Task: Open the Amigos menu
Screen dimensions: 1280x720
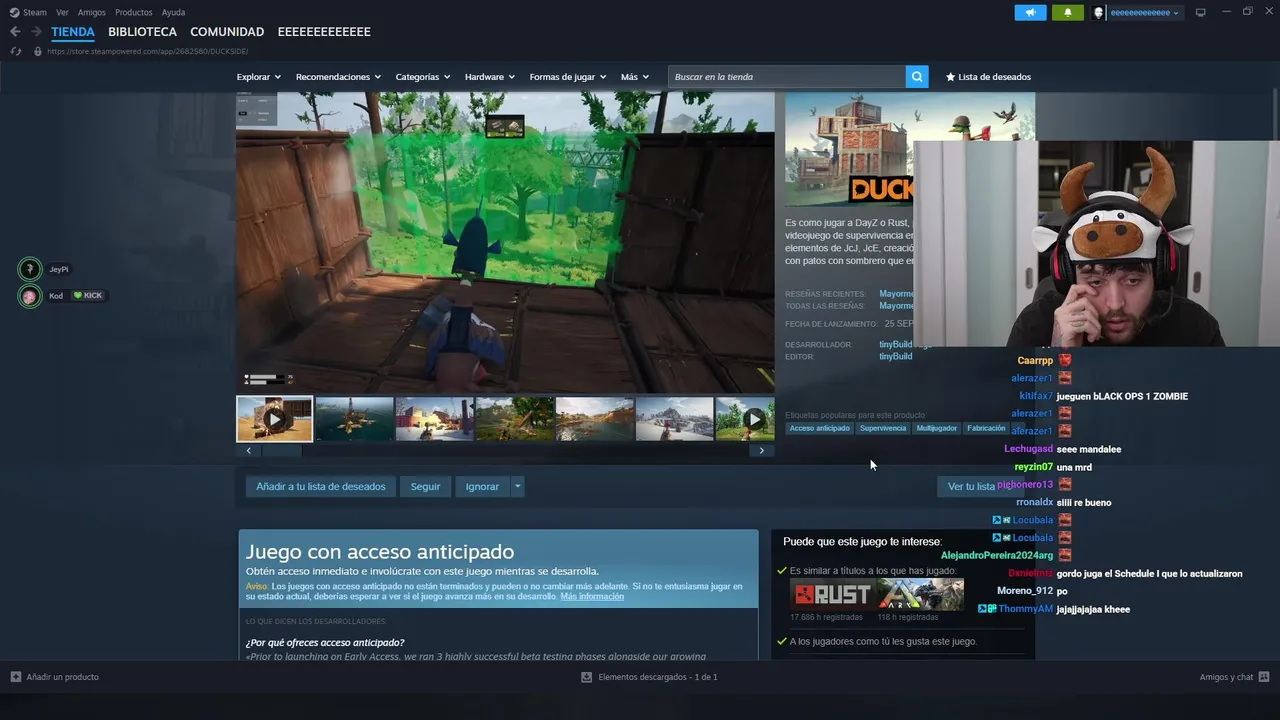Action: (x=92, y=12)
